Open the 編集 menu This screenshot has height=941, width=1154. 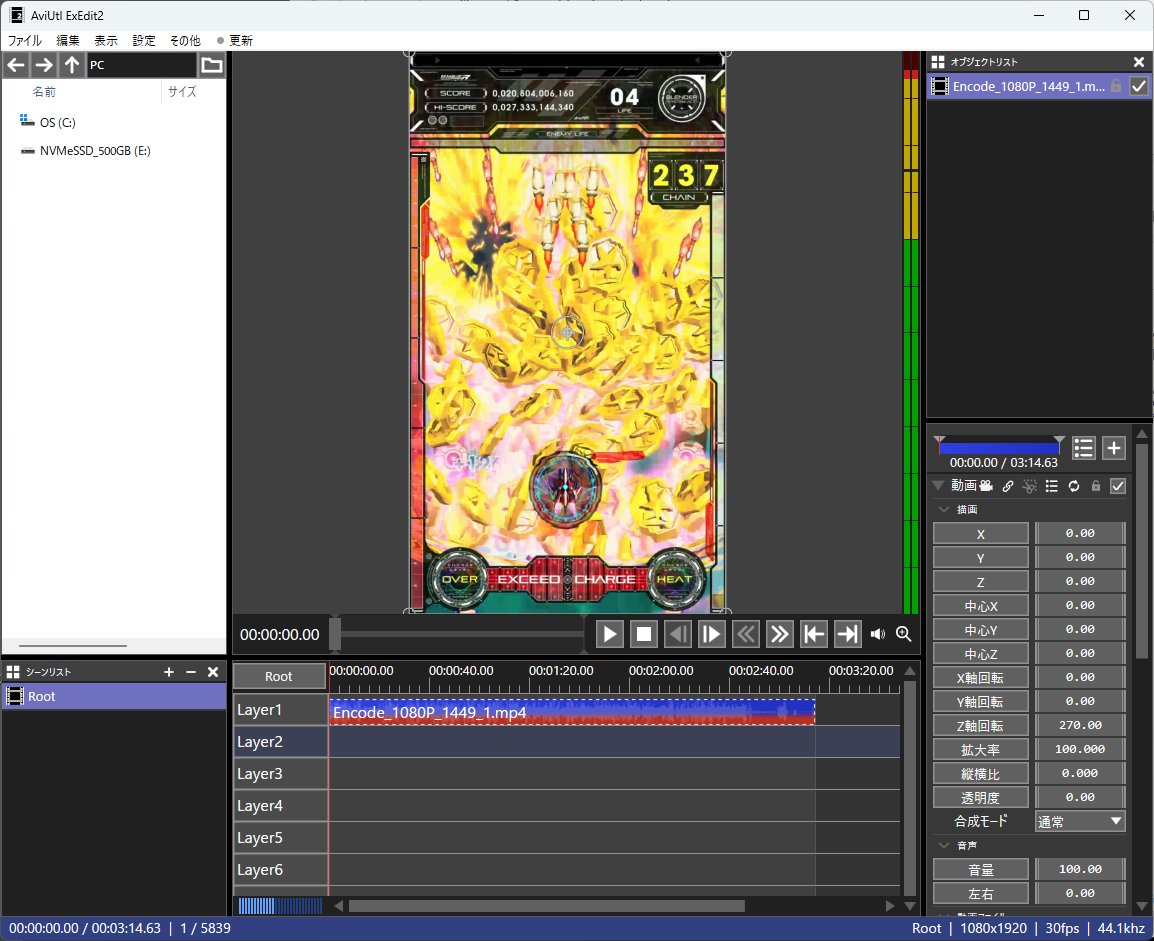[x=68, y=40]
